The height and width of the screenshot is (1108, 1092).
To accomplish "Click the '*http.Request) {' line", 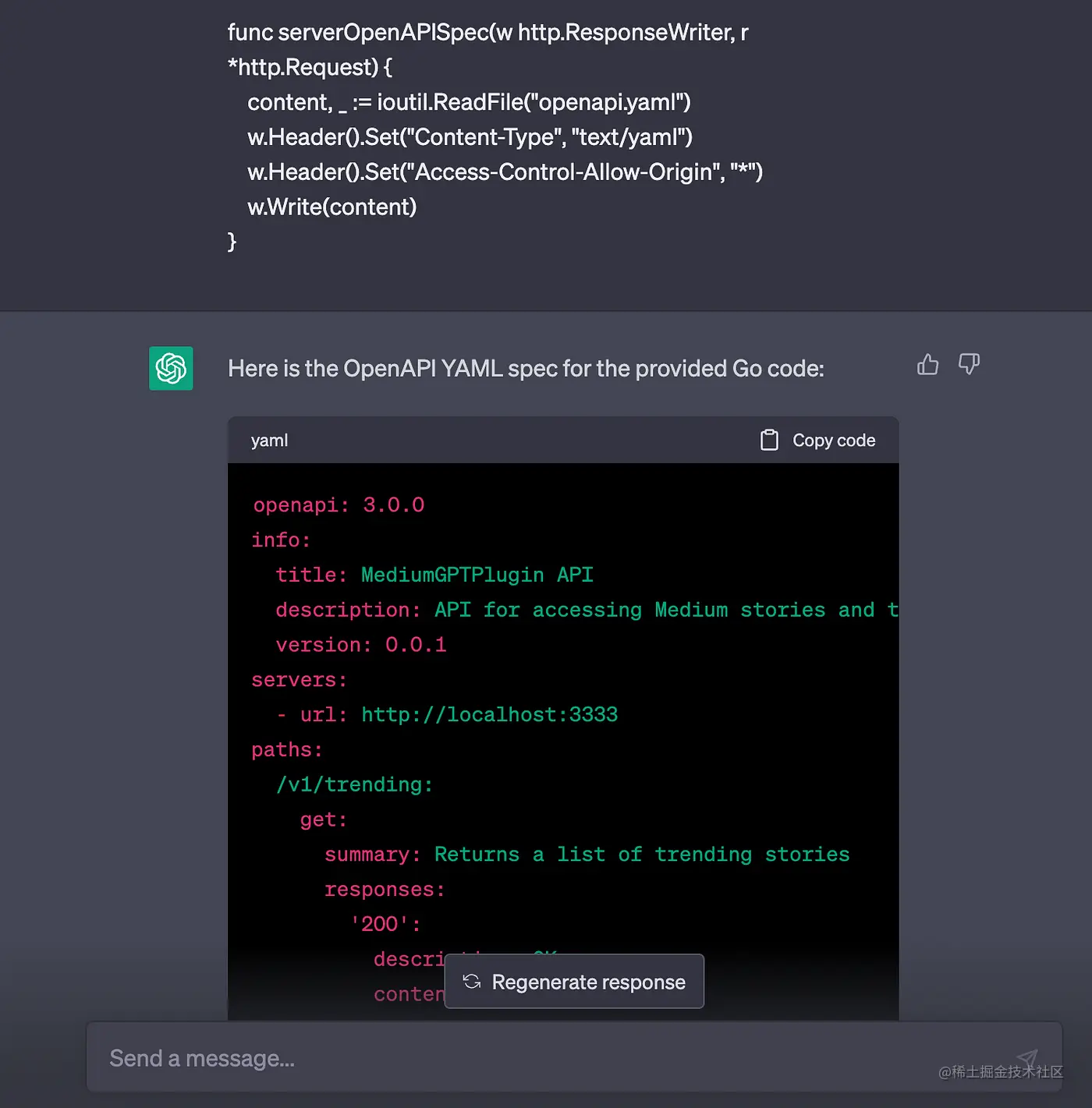I will pyautogui.click(x=310, y=67).
